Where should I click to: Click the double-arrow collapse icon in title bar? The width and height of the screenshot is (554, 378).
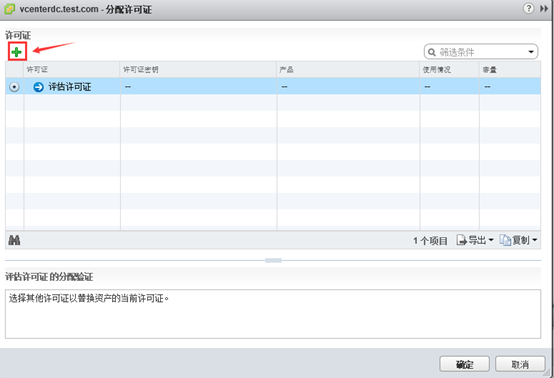(x=544, y=9)
